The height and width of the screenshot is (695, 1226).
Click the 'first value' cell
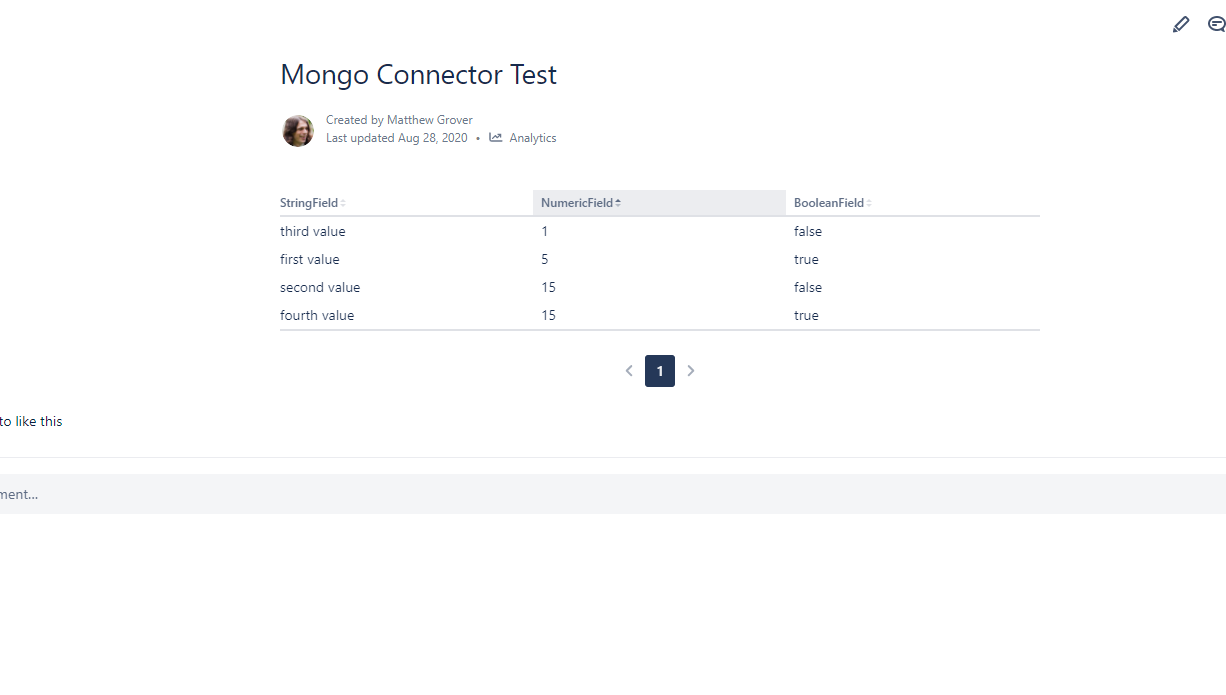point(310,259)
